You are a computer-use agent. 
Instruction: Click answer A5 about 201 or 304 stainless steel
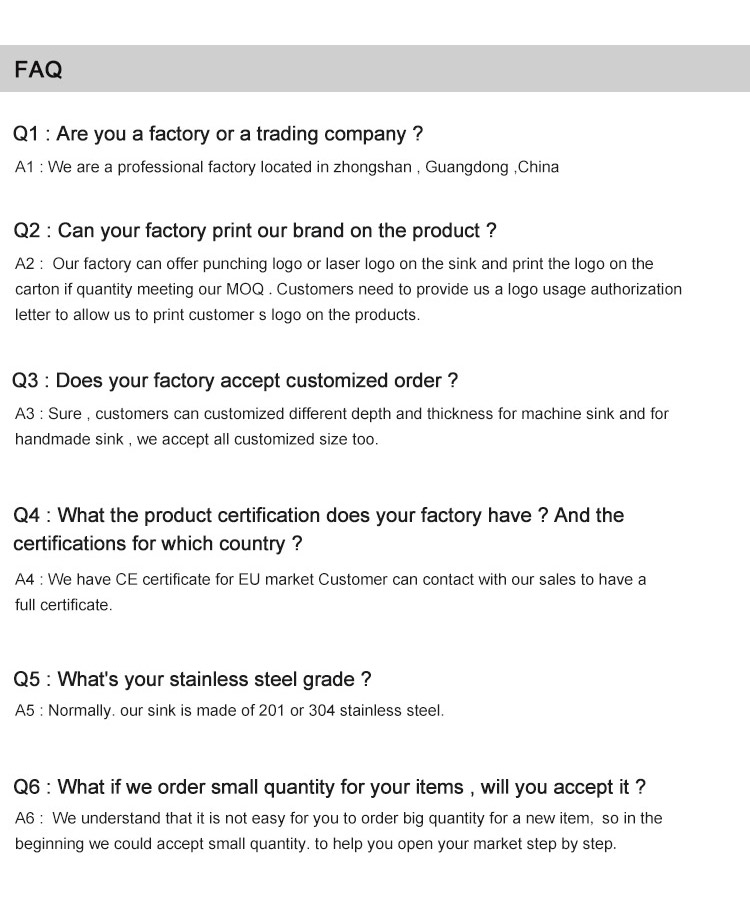click(x=229, y=711)
